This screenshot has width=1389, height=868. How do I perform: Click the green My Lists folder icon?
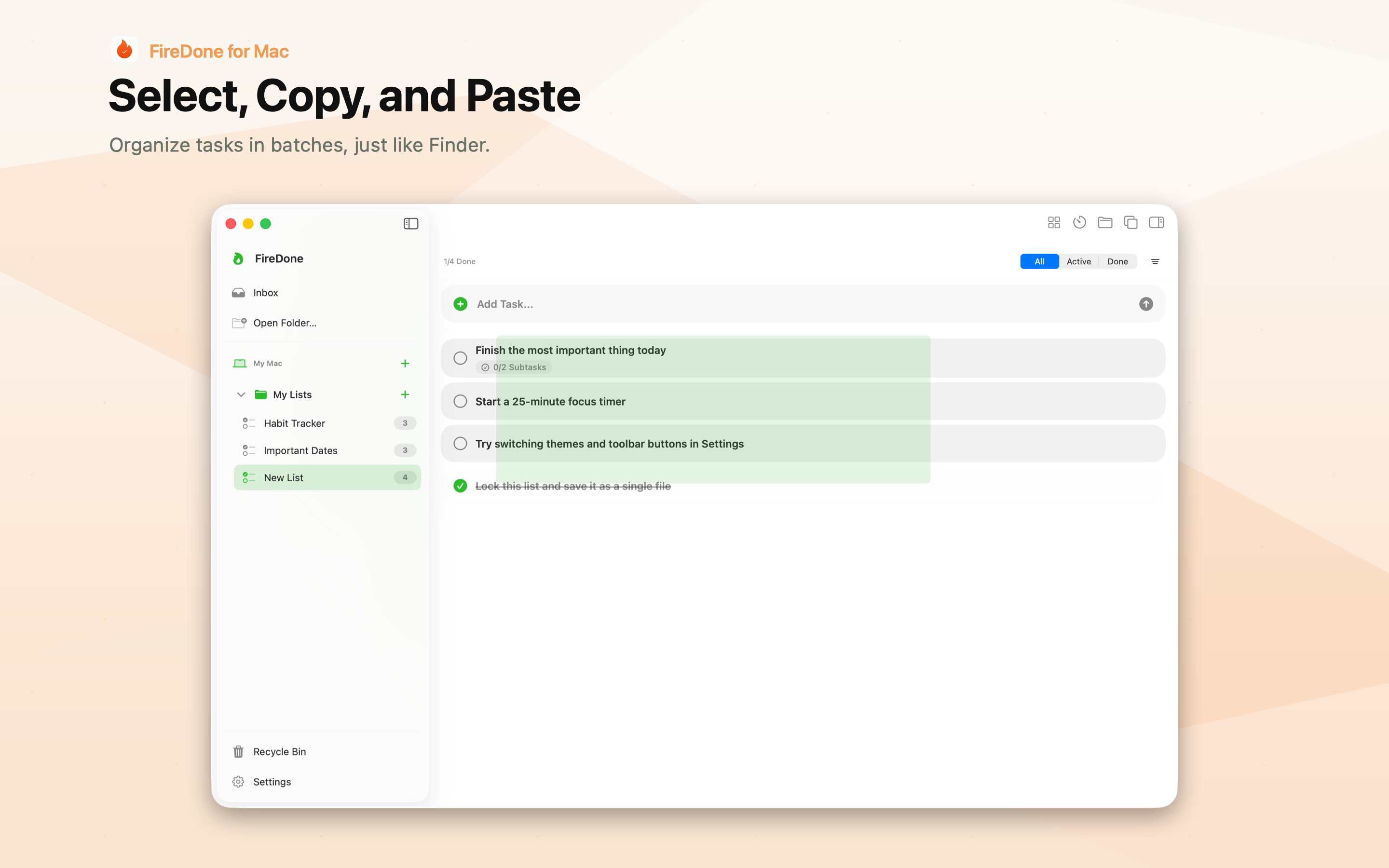click(x=260, y=394)
